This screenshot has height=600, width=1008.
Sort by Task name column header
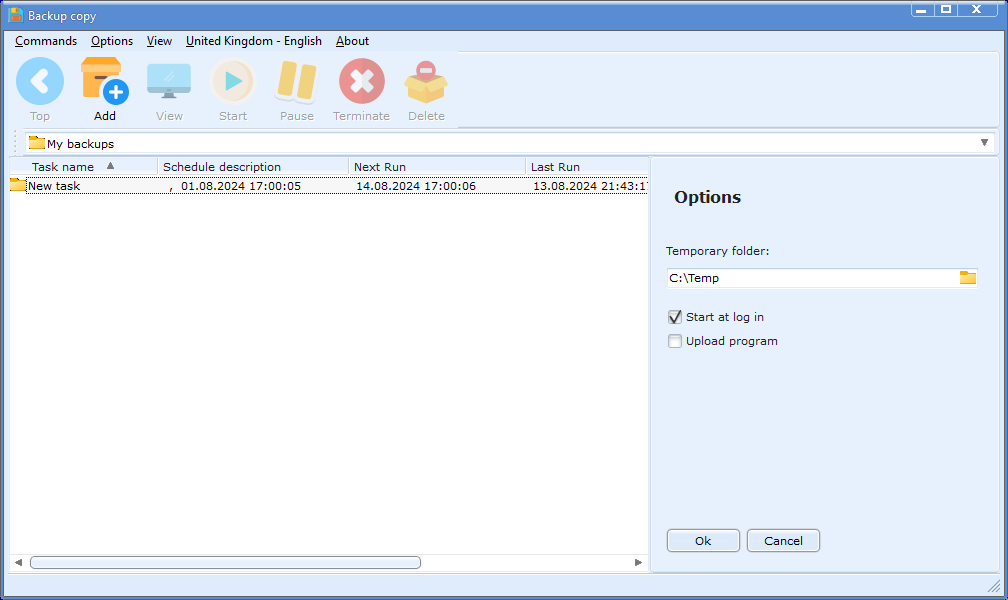click(64, 167)
